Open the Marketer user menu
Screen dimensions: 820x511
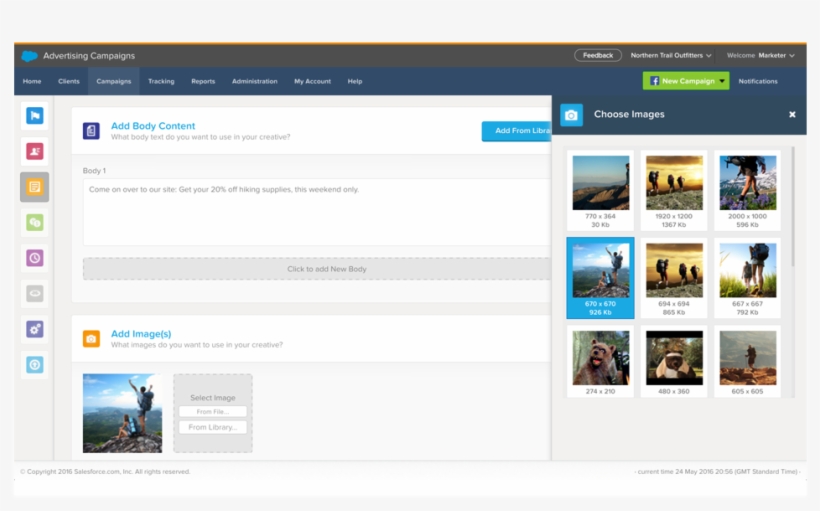(777, 55)
